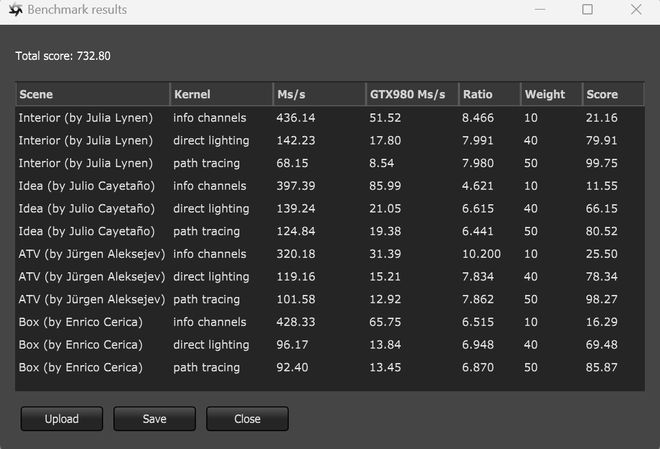This screenshot has width=660, height=449.
Task: Select the Idea path tracing row
Action: click(x=330, y=231)
